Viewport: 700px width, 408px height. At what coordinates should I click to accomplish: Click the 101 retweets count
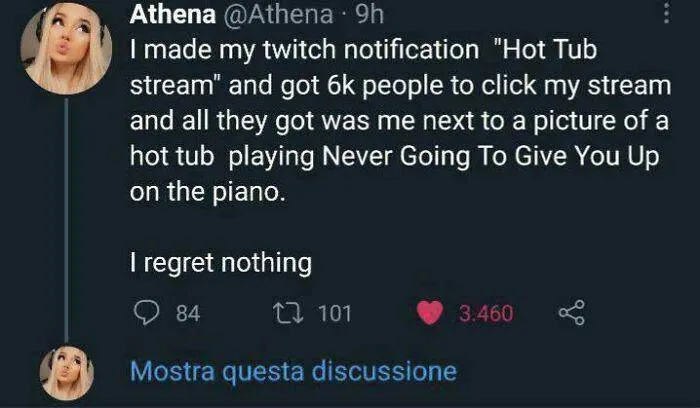[335, 314]
